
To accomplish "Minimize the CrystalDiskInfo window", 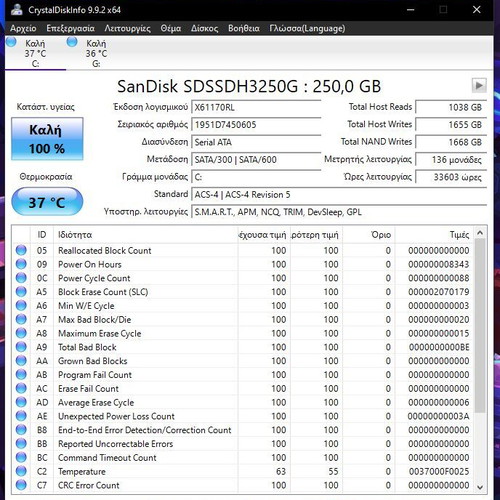I will click(411, 10).
